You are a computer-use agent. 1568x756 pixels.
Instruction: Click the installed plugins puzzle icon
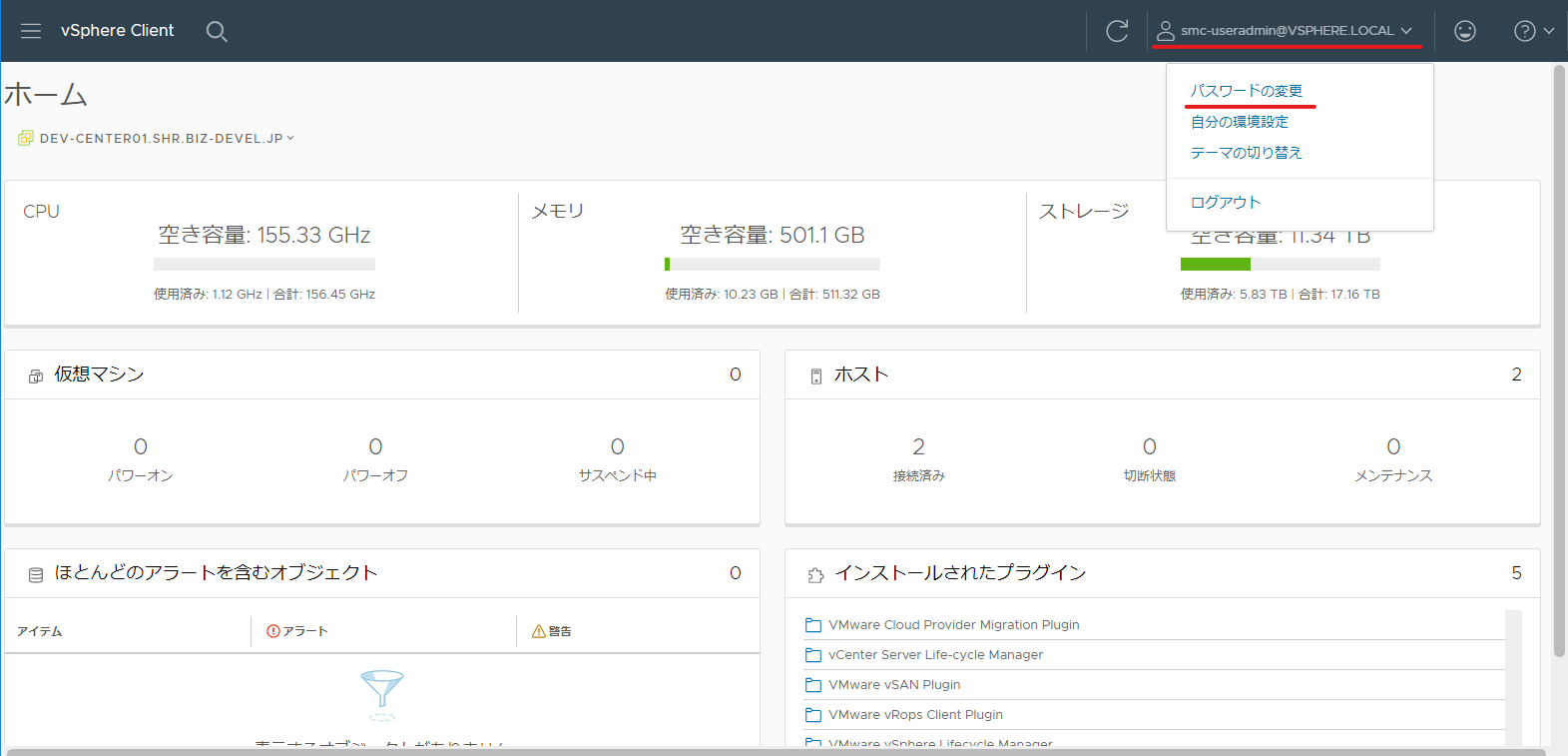tap(815, 575)
